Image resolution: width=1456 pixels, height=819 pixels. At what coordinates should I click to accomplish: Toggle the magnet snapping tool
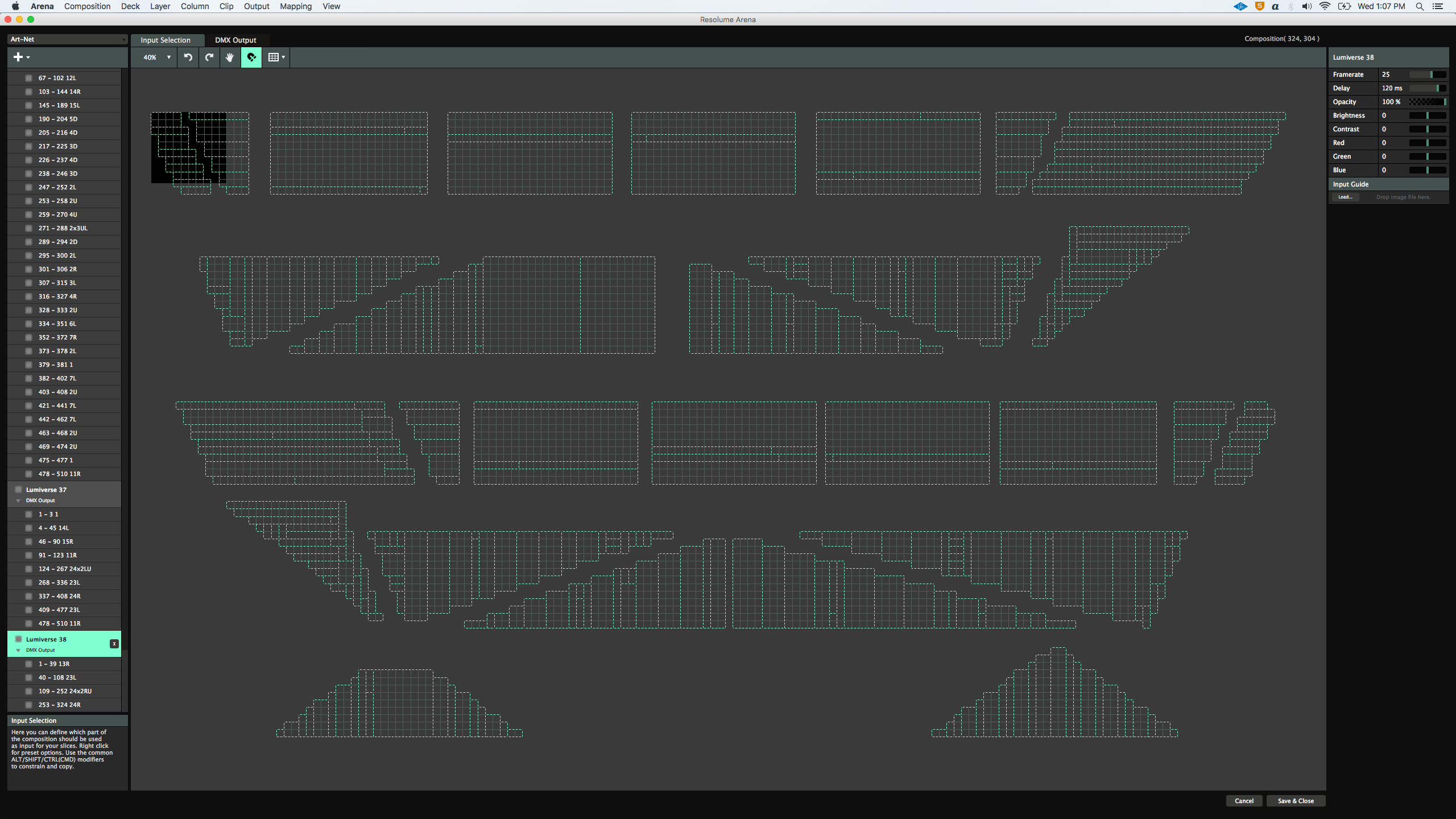pyautogui.click(x=251, y=57)
